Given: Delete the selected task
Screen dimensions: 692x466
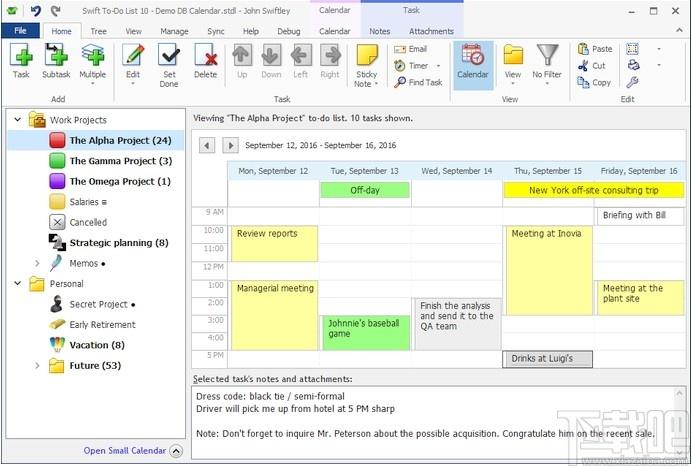Looking at the screenshot, I should [206, 62].
